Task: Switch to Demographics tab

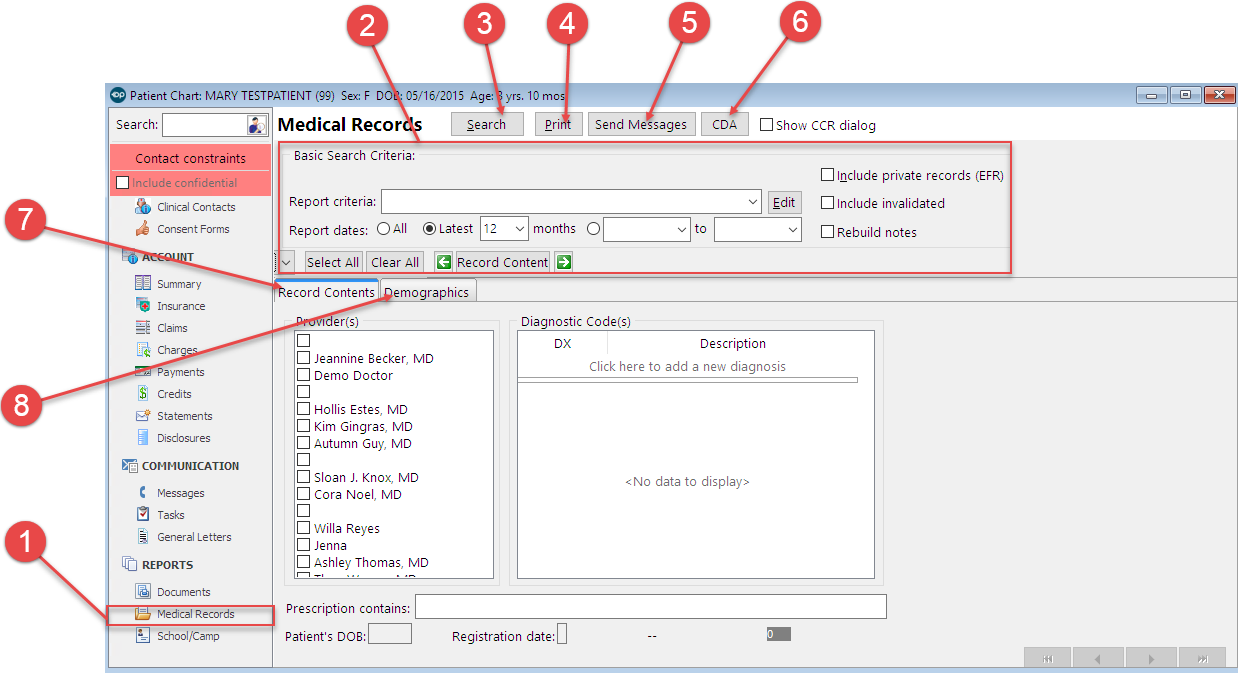Action: (427, 292)
